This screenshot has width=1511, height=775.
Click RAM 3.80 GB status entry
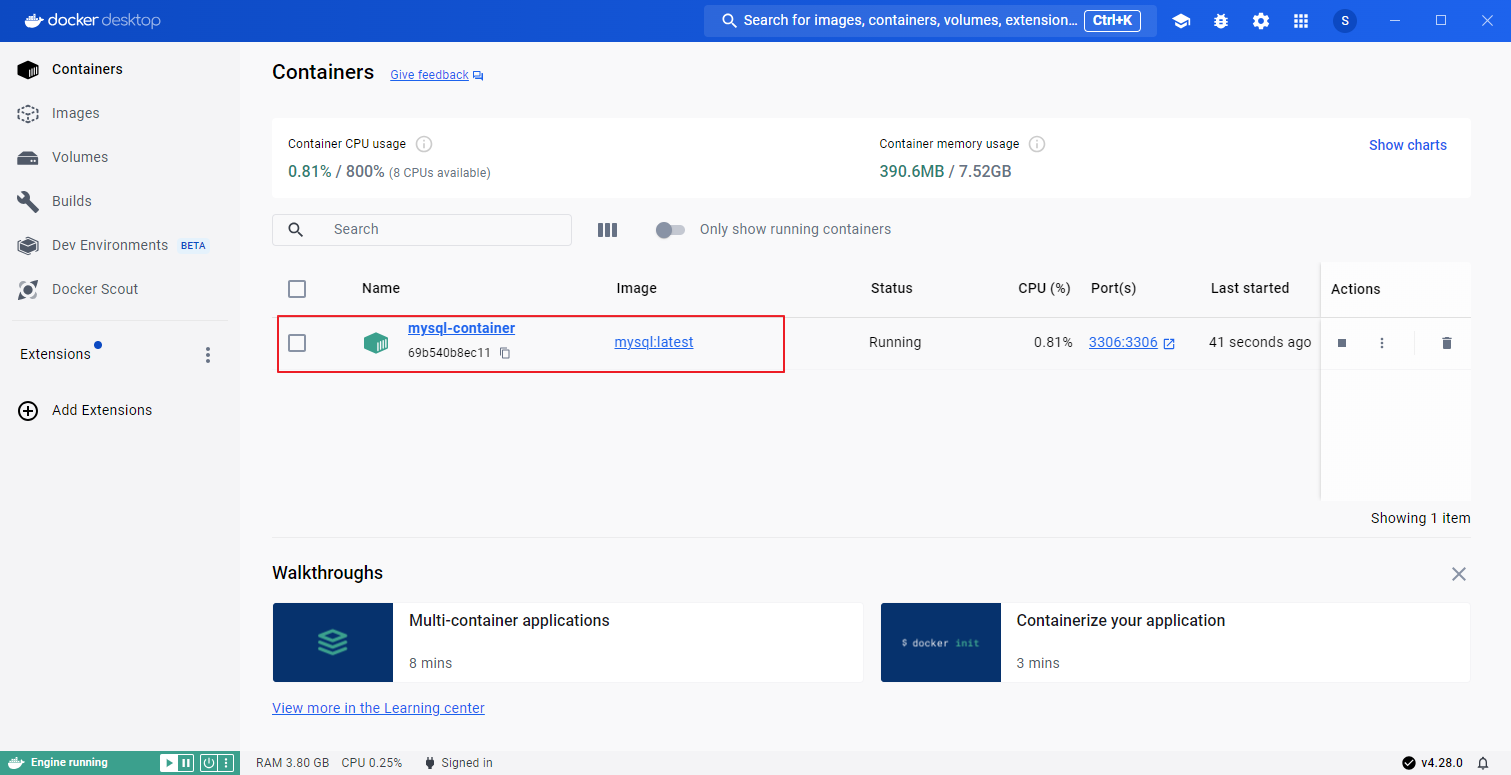coord(292,763)
